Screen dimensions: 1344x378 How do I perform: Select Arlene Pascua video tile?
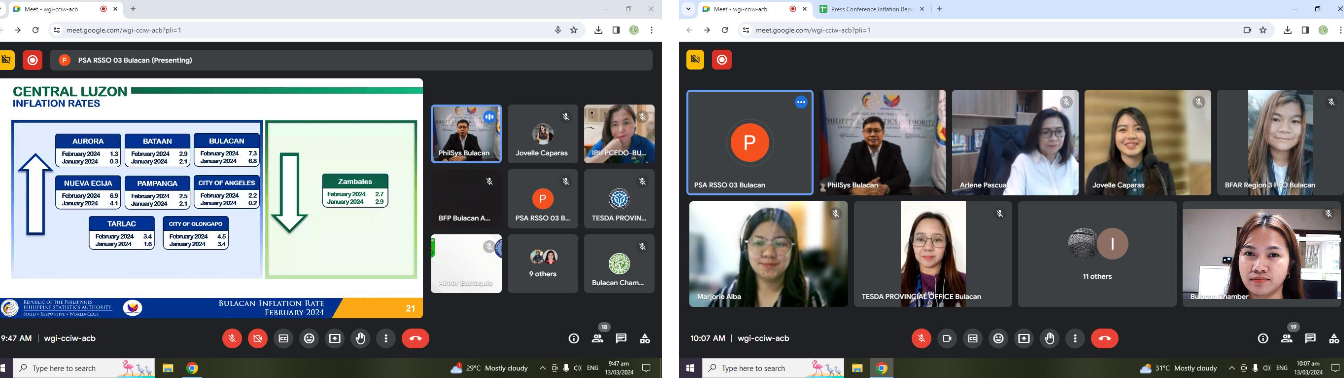[x=1014, y=141]
